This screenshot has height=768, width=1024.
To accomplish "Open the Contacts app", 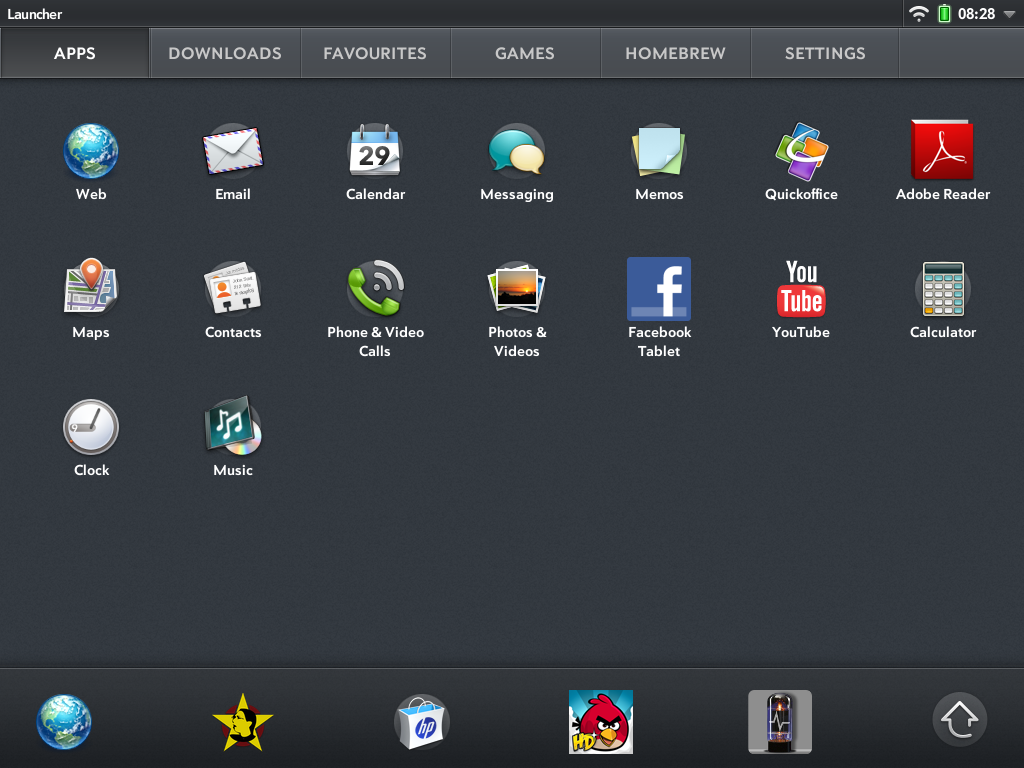I will click(x=232, y=289).
